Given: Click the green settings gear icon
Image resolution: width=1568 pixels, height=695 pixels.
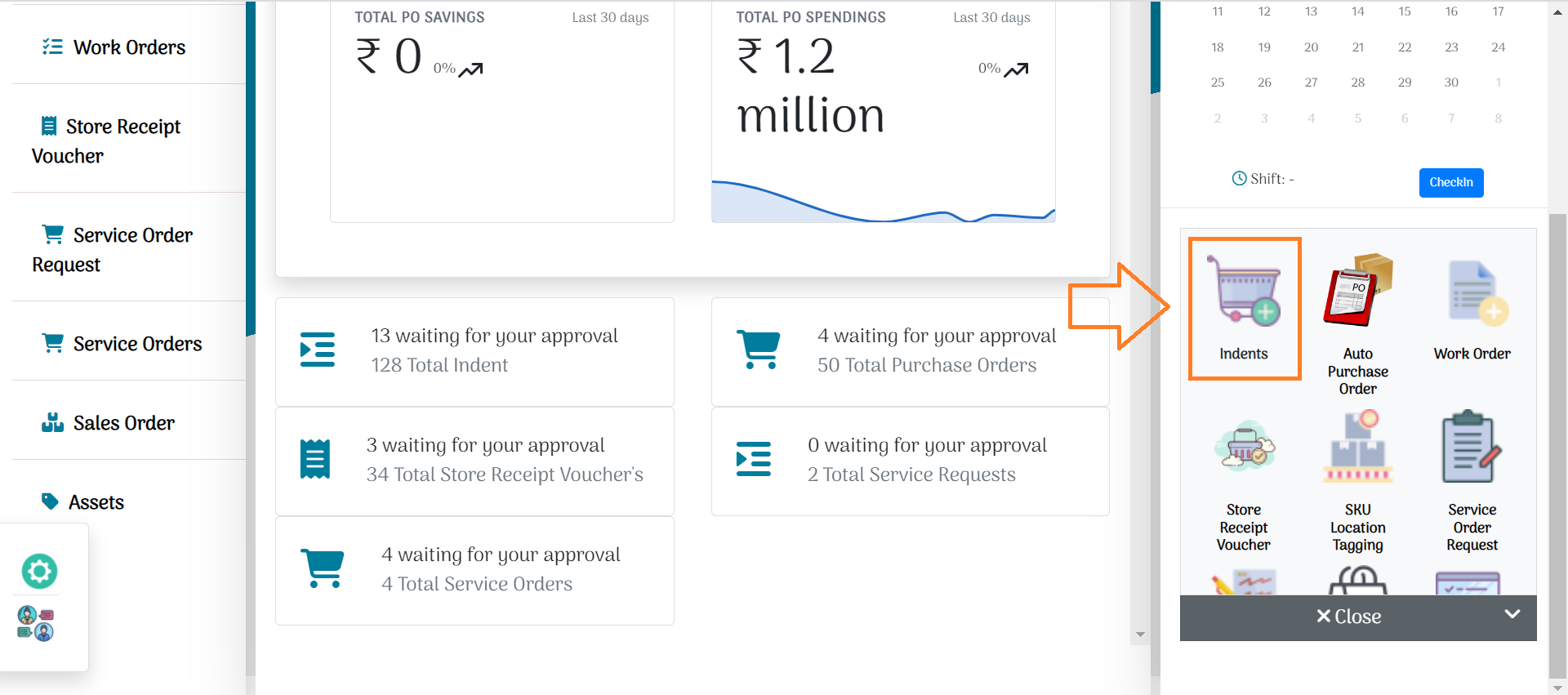Looking at the screenshot, I should point(39,571).
